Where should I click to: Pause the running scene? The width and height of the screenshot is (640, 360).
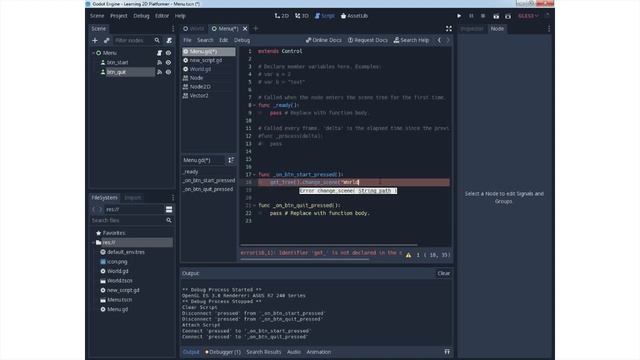[471, 16]
